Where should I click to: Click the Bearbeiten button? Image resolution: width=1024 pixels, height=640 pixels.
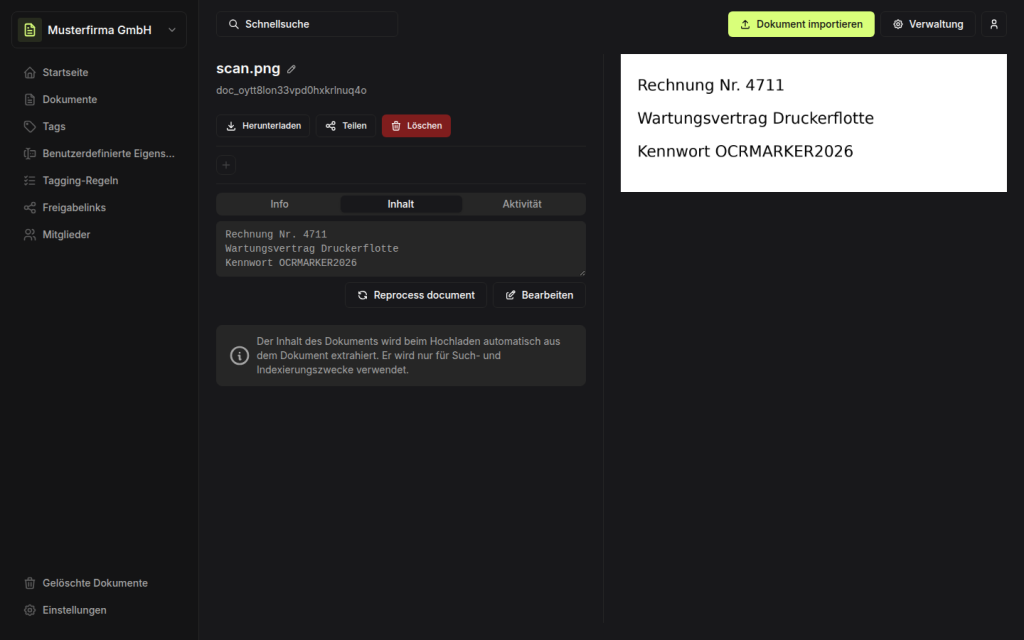click(539, 295)
